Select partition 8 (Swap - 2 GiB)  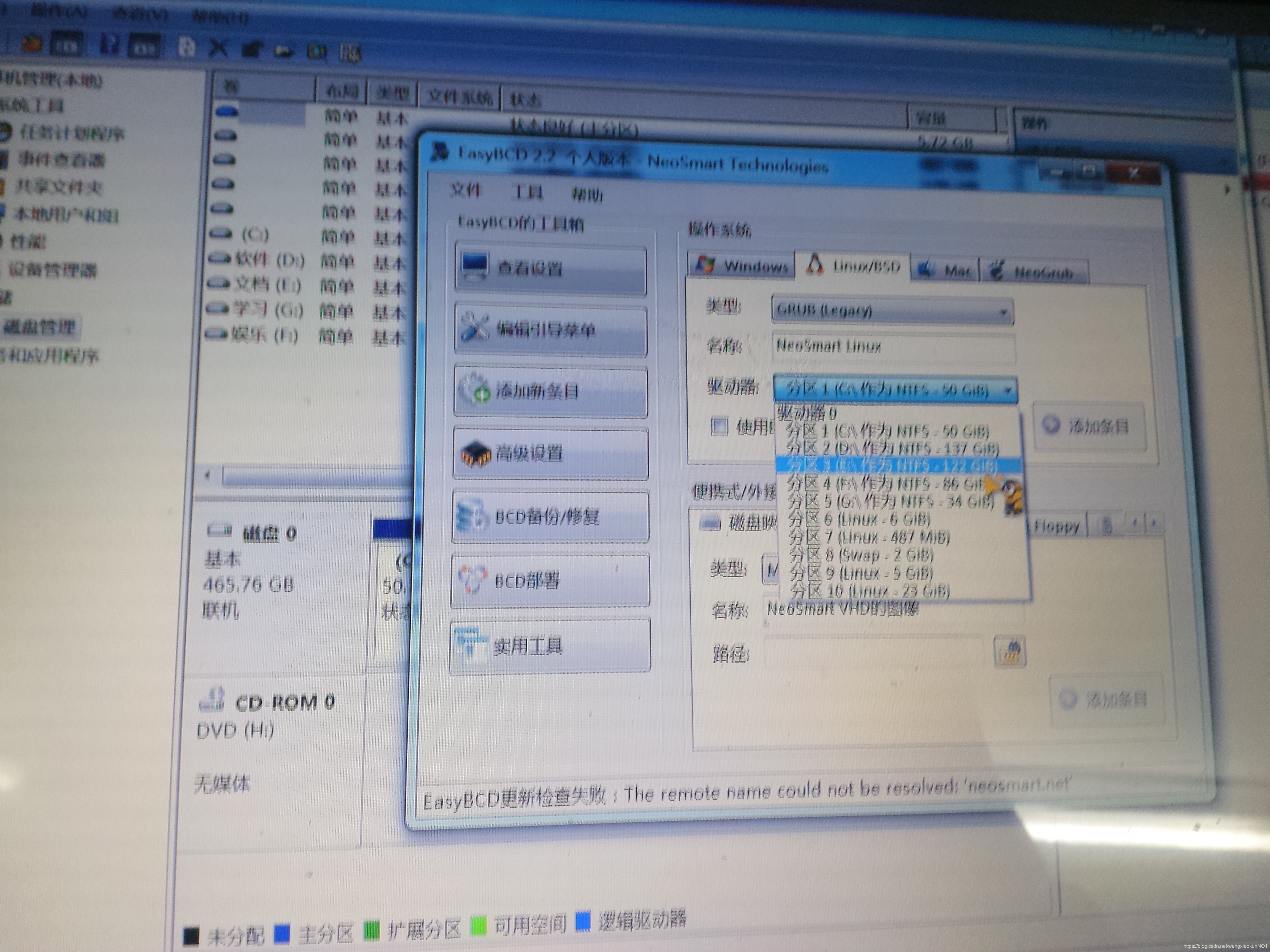pyautogui.click(x=861, y=555)
